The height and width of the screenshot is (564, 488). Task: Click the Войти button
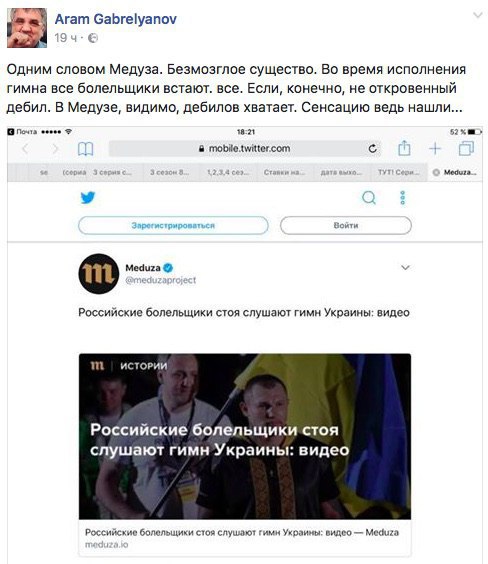(x=346, y=226)
